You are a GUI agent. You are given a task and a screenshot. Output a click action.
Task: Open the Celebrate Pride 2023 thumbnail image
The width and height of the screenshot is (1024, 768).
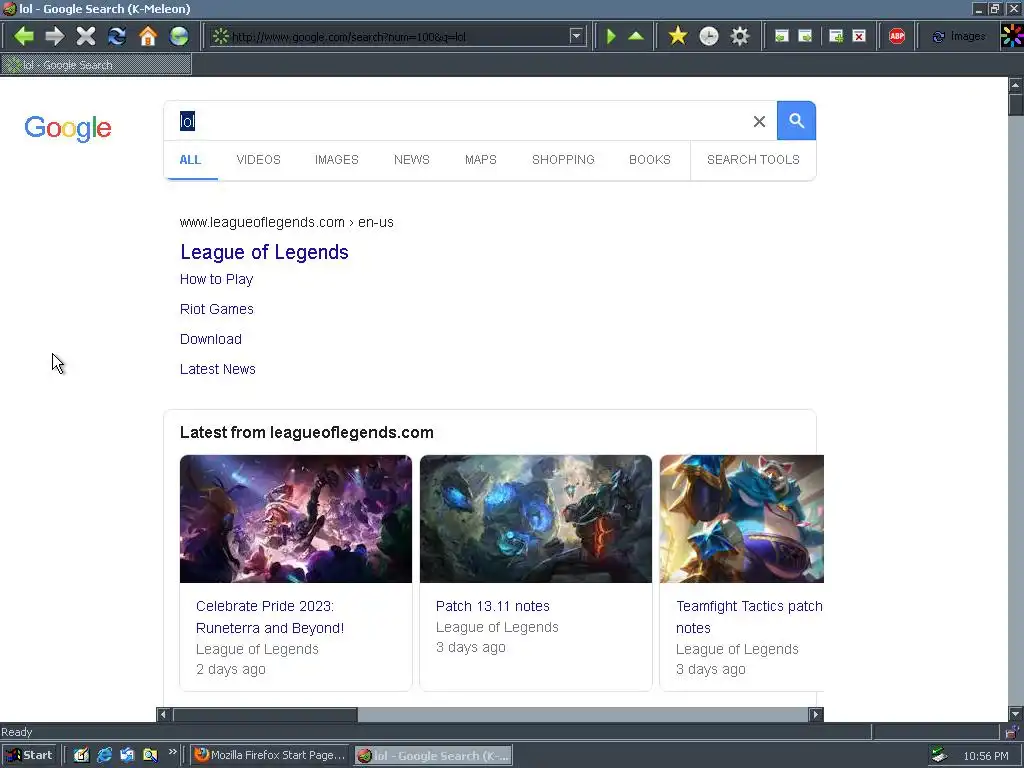296,519
